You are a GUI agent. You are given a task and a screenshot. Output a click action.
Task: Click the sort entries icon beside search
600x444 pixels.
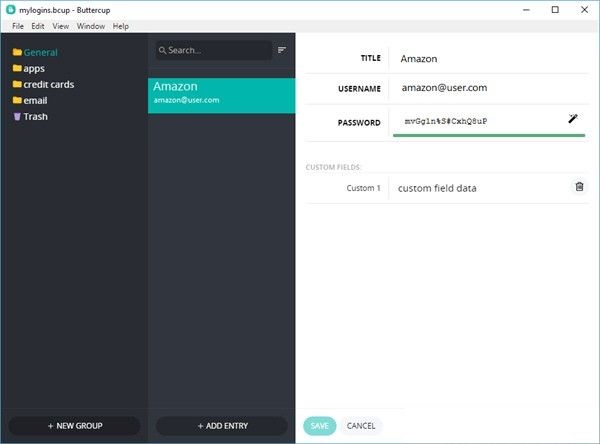tap(282, 50)
